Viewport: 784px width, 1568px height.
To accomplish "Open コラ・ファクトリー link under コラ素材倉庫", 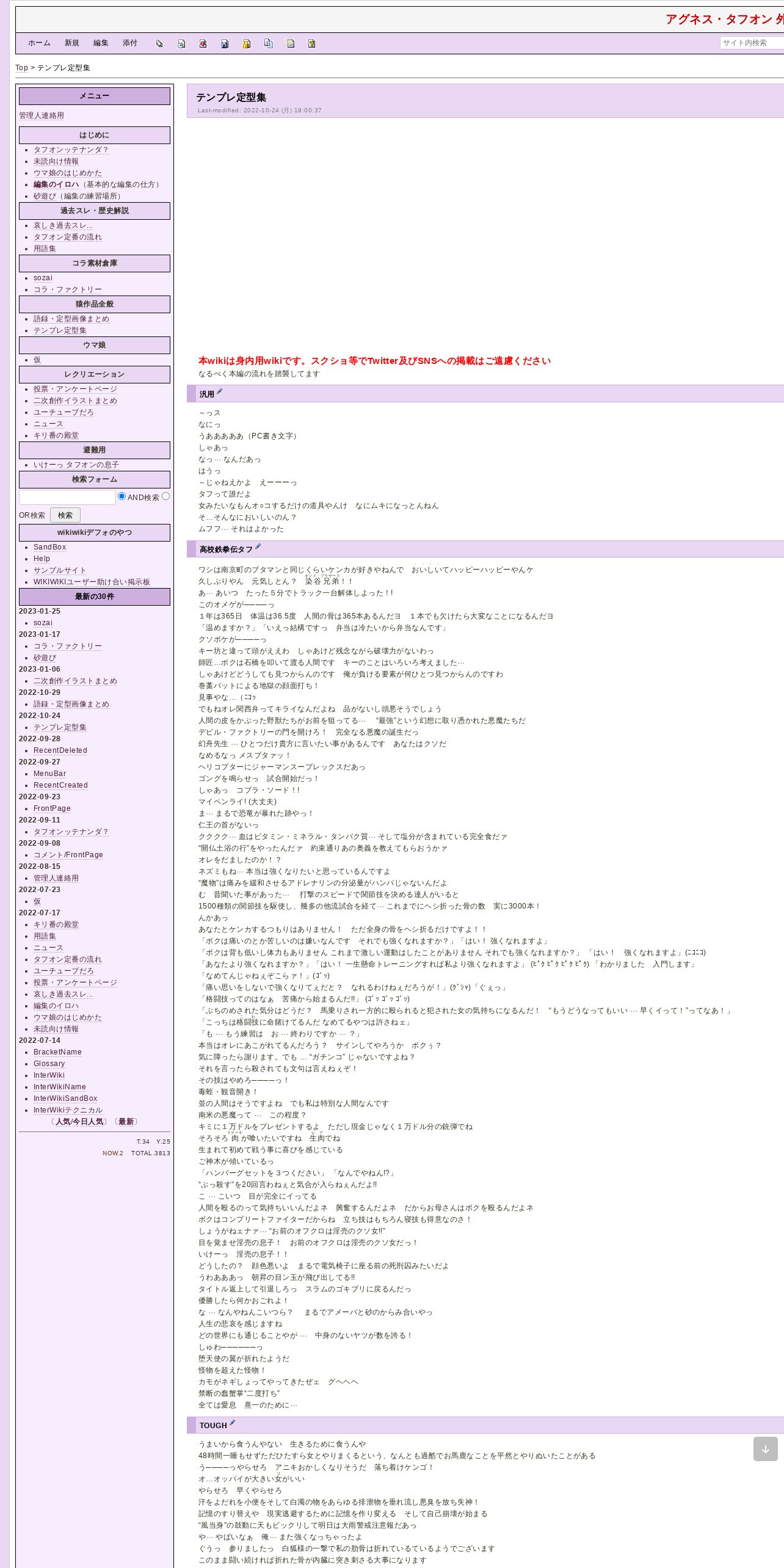I will point(68,289).
